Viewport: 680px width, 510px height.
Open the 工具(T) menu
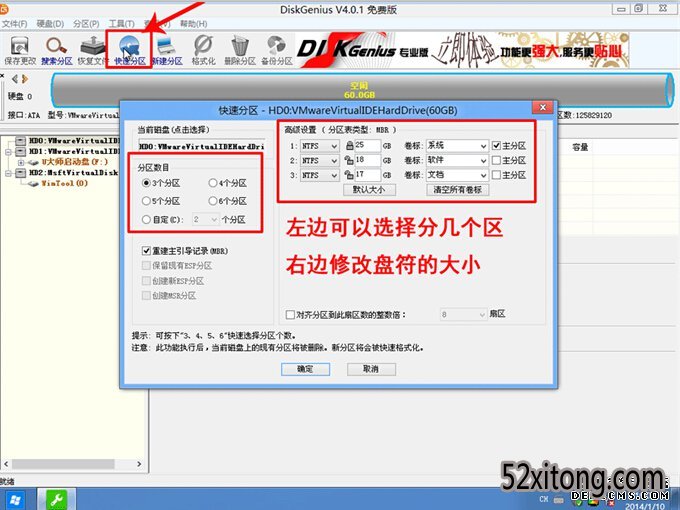[x=121, y=23]
